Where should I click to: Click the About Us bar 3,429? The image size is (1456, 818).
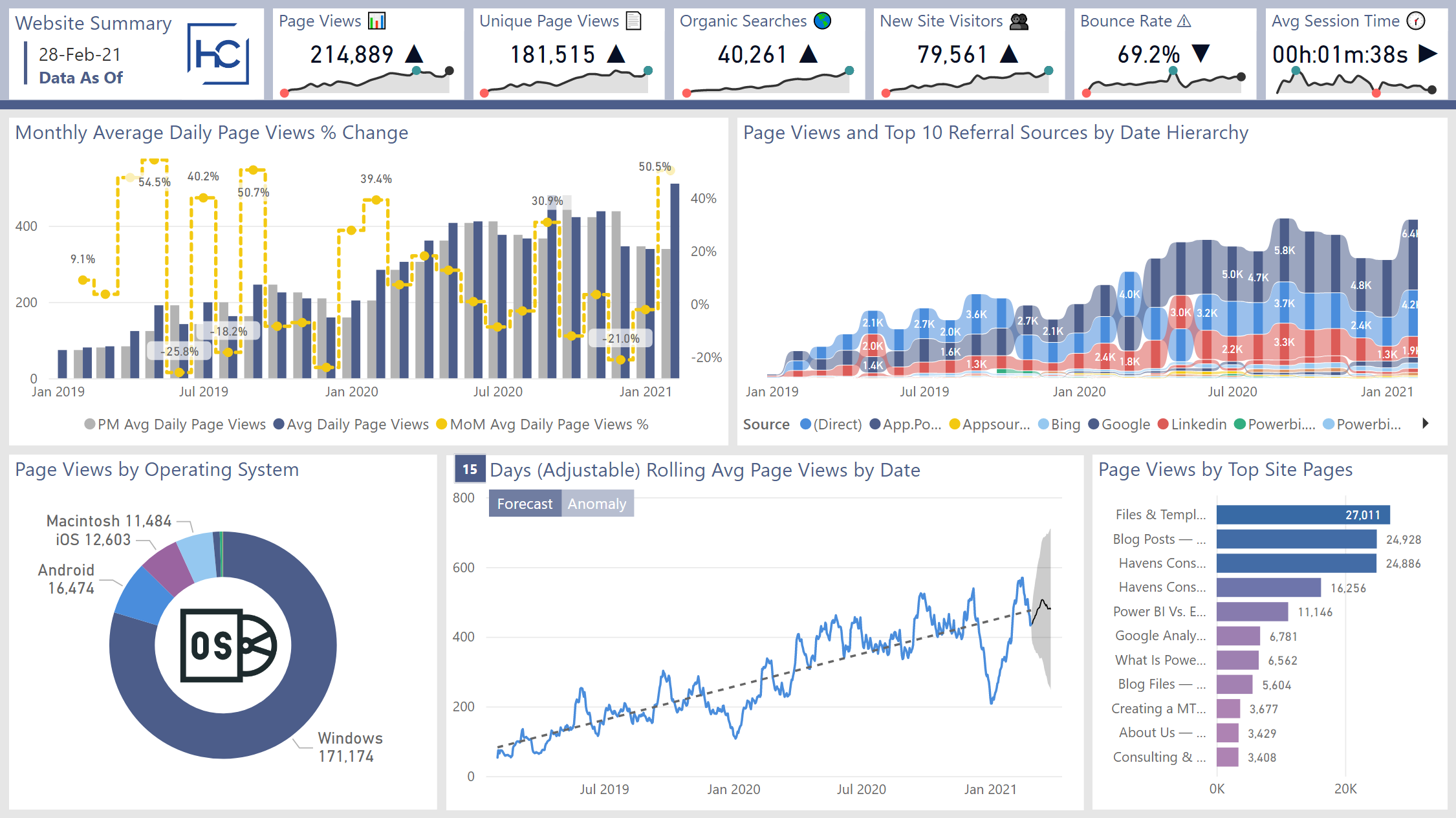click(x=1228, y=733)
